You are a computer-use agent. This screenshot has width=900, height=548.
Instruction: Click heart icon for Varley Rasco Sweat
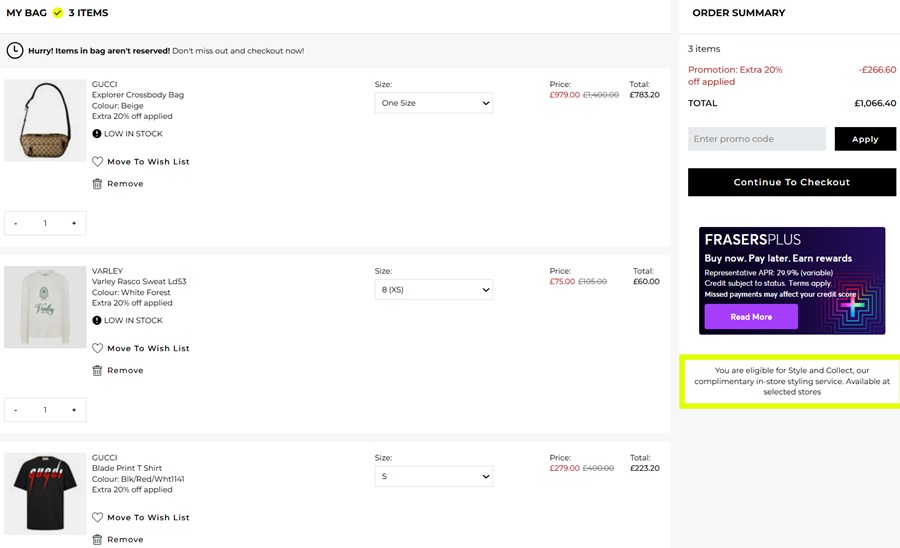tap(97, 348)
